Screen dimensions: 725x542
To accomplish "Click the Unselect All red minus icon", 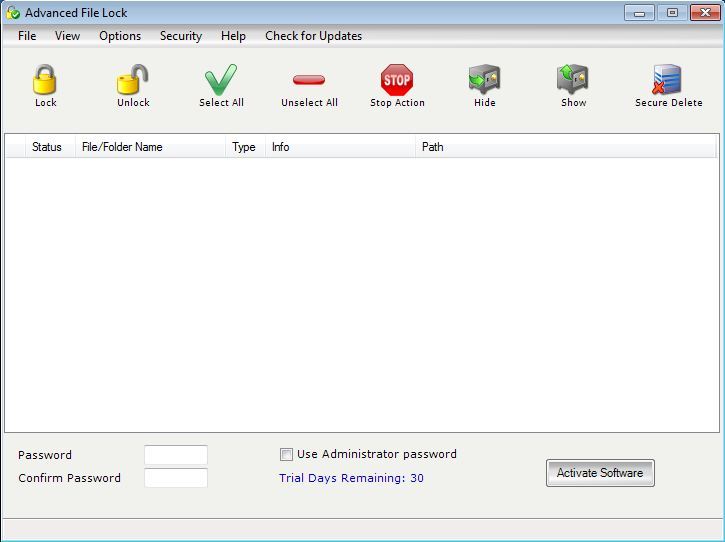I will 309,80.
